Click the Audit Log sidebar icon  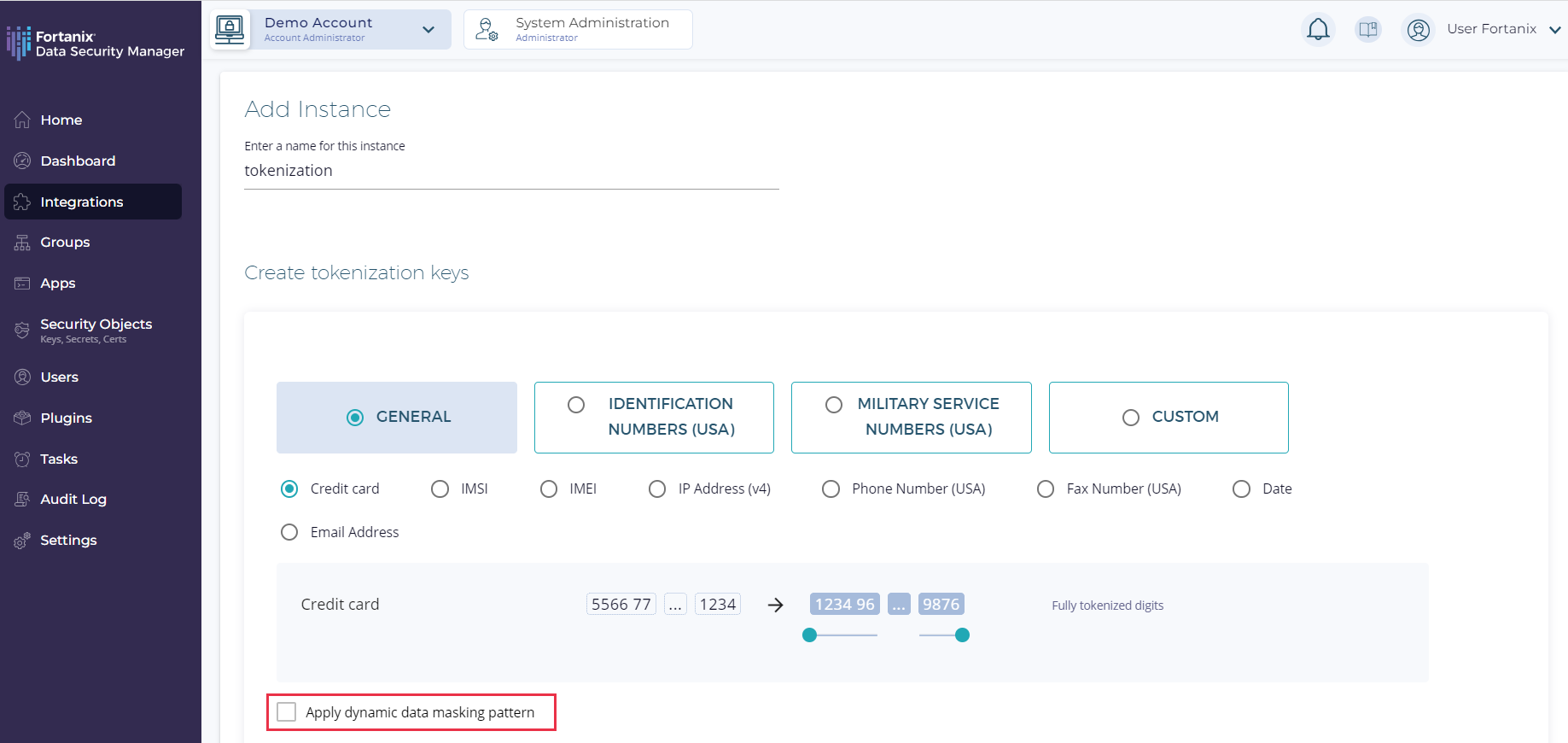[x=22, y=500]
